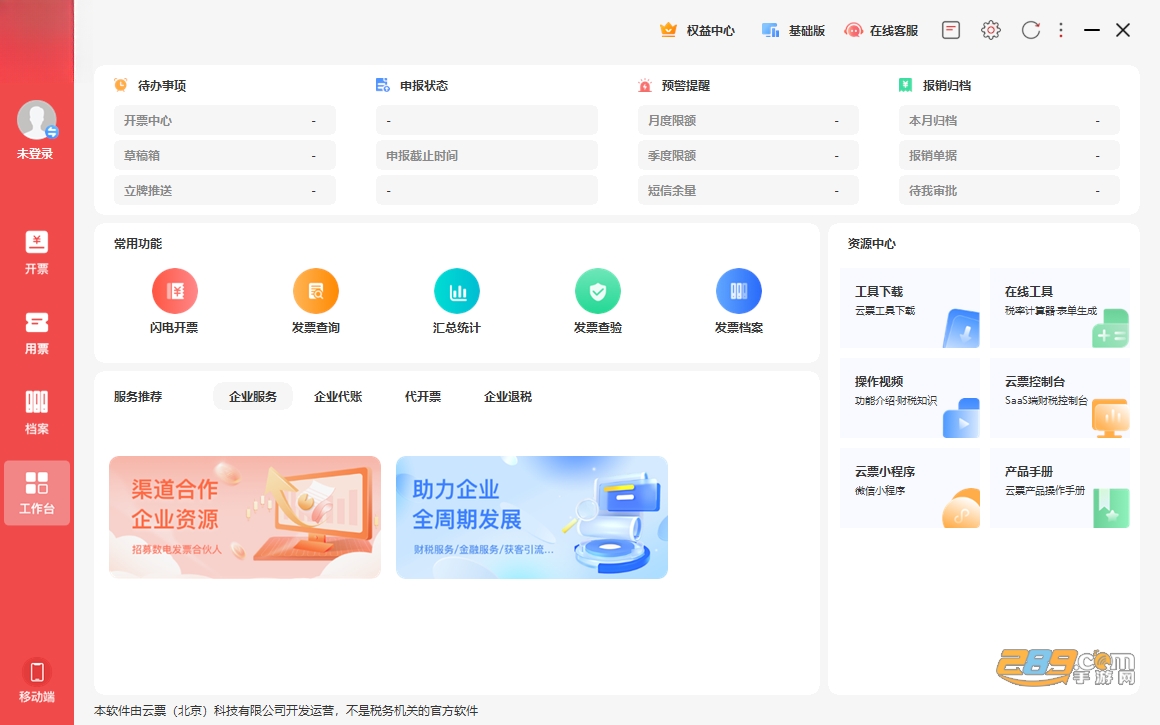Click the 短信余量 row
This screenshot has width=1160, height=725.
click(x=748, y=191)
